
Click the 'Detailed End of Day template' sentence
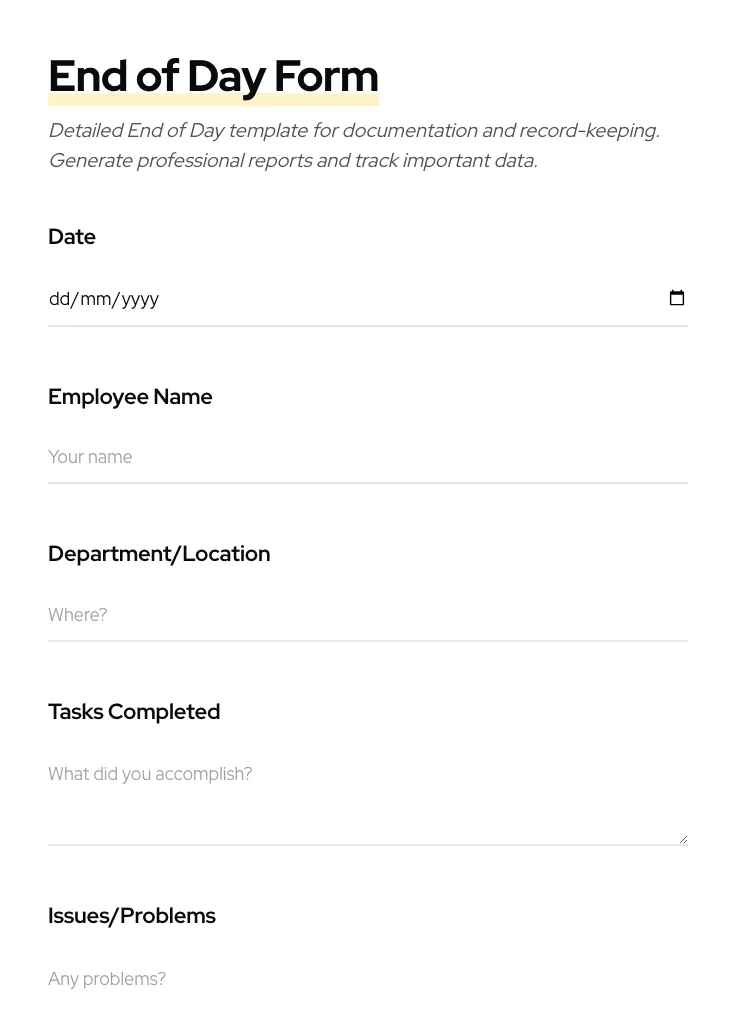(353, 131)
